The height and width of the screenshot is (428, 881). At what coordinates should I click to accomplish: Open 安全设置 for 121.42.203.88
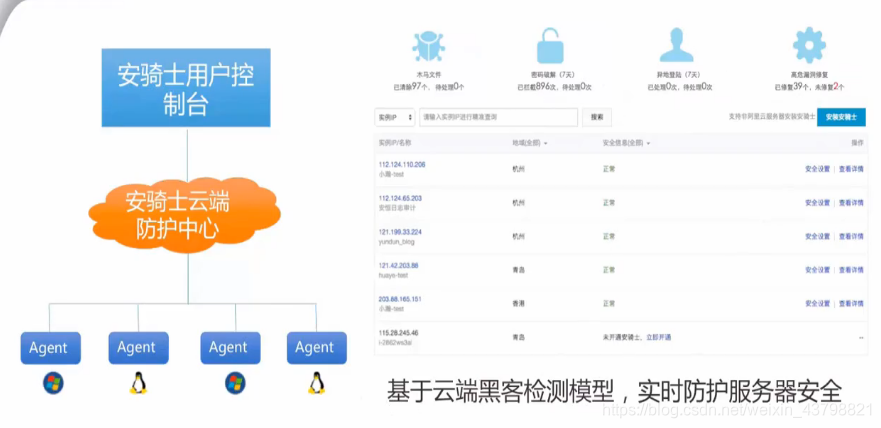point(818,270)
